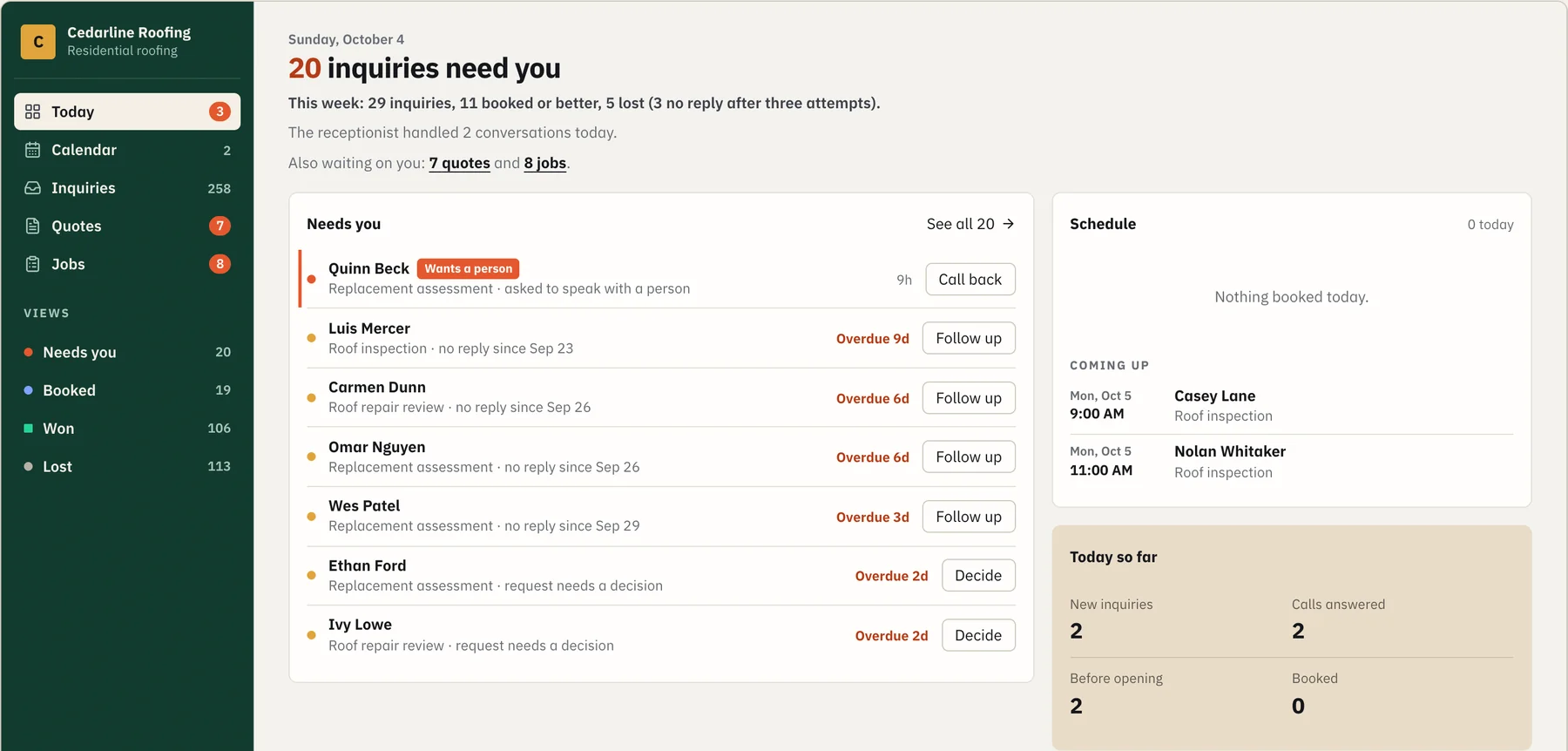Image resolution: width=1568 pixels, height=751 pixels.
Task: Open Ethan Ford's inquiry name
Action: [x=368, y=565]
